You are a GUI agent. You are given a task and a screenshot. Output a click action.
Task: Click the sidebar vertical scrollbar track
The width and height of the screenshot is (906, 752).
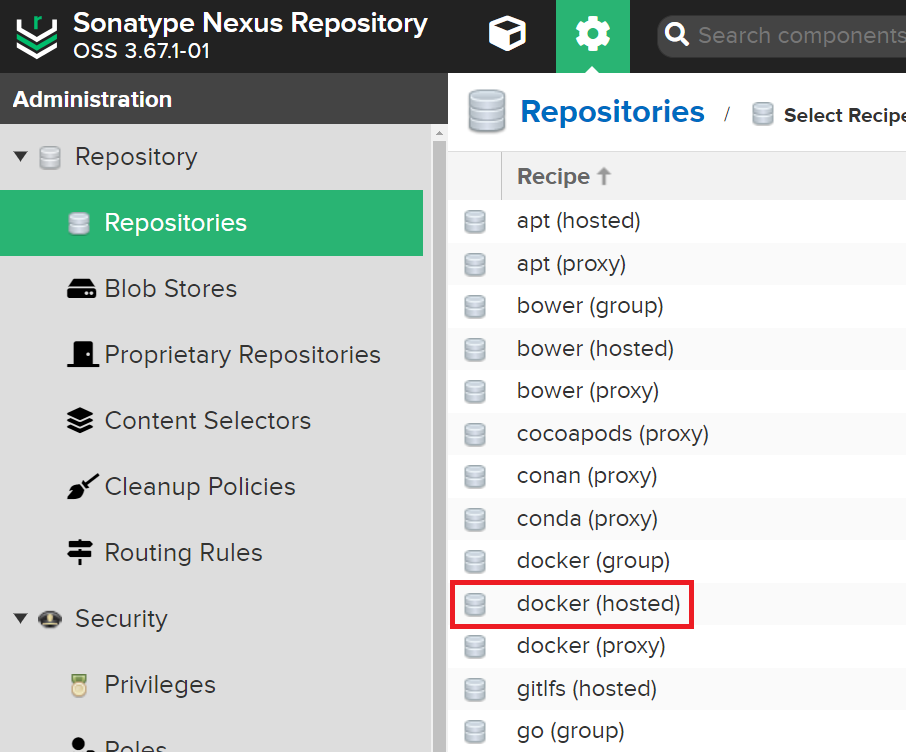tap(439, 446)
